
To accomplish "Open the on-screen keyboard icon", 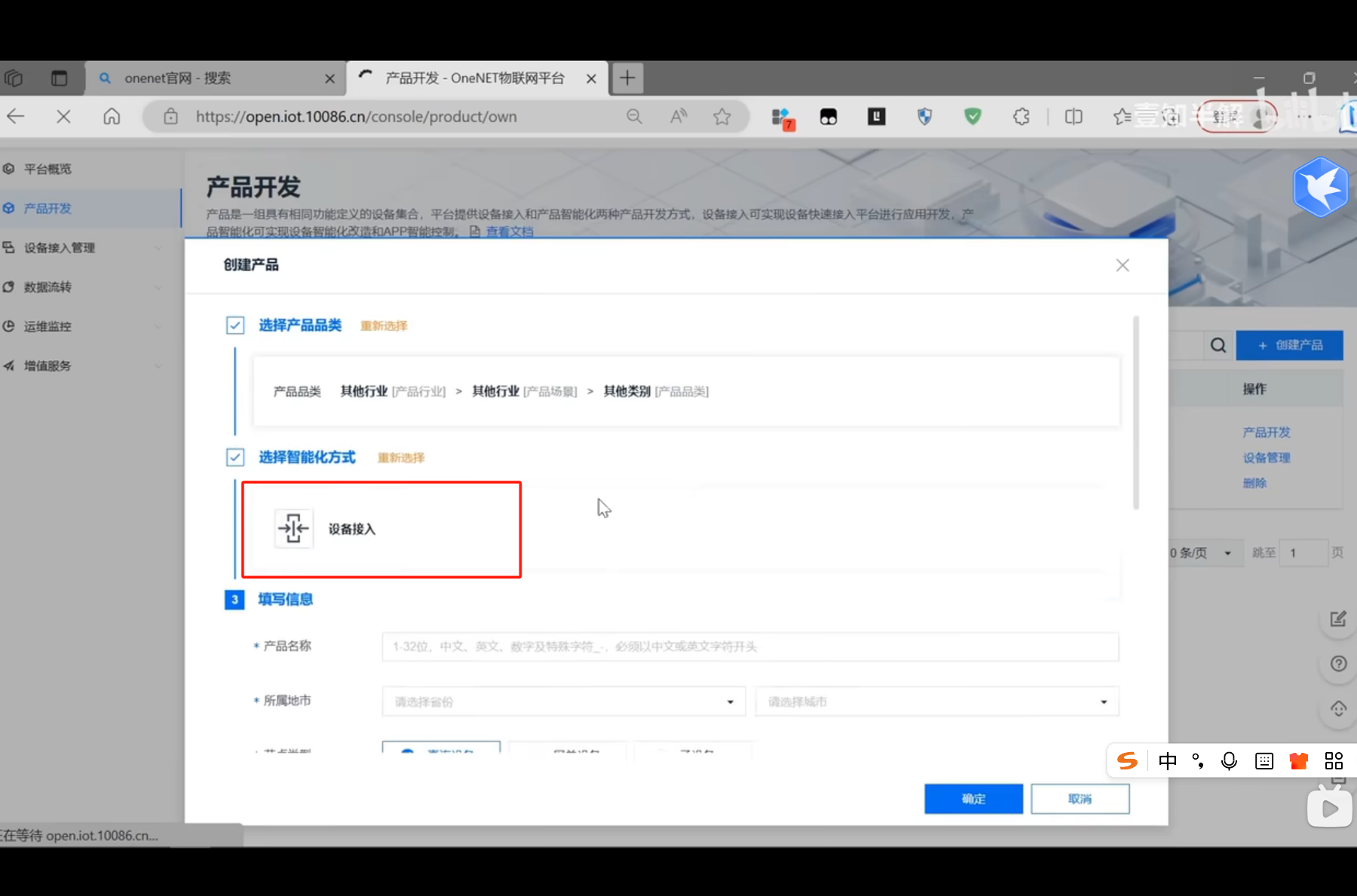I will (1264, 761).
